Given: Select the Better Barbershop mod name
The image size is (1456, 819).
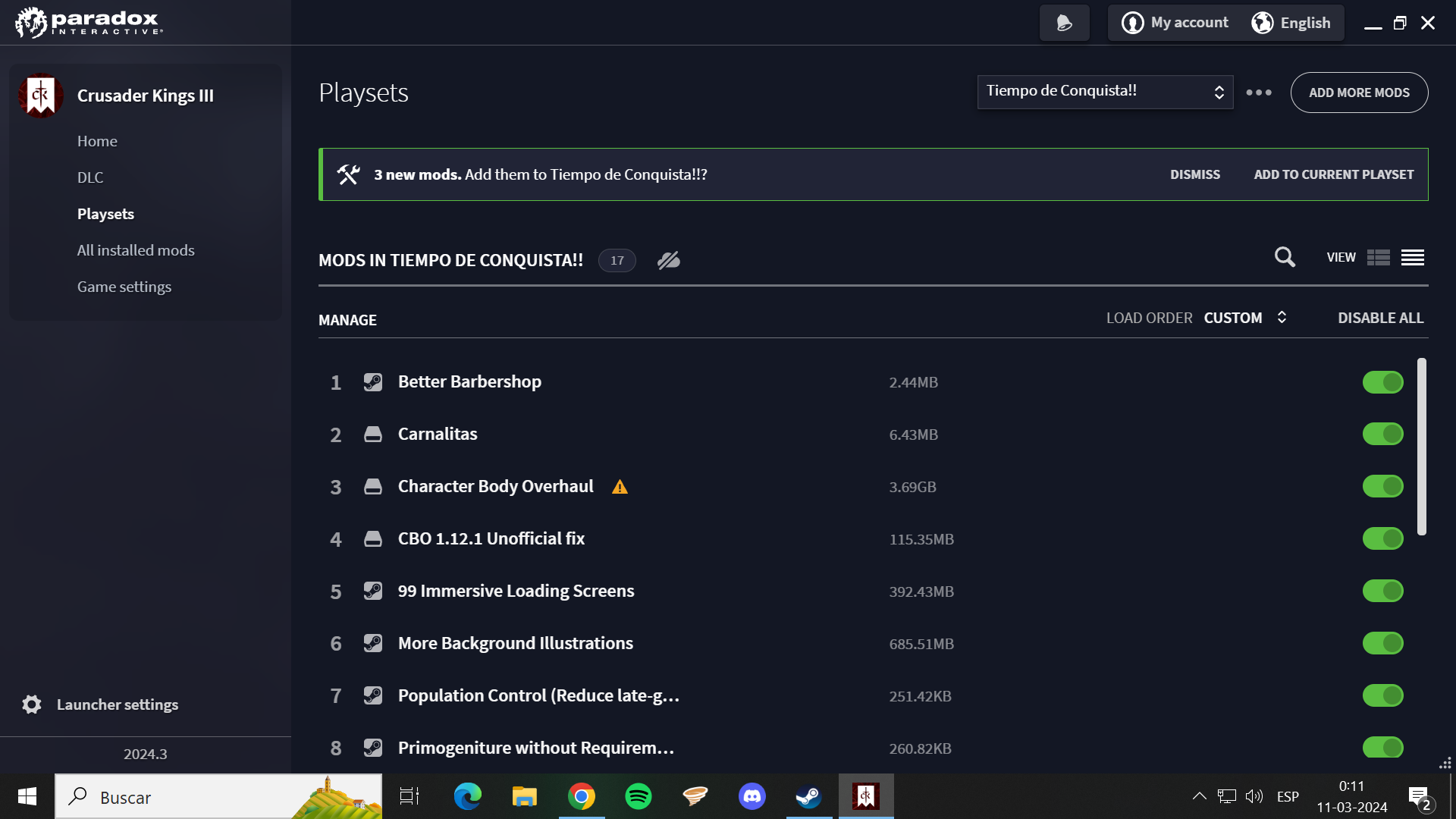Looking at the screenshot, I should [469, 381].
